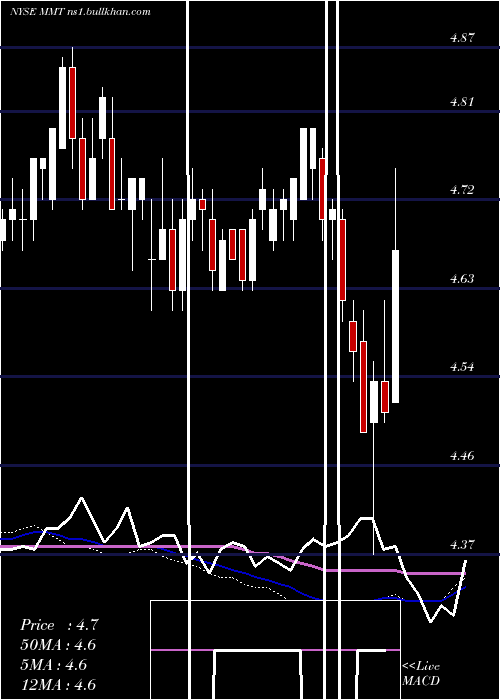
Task: Select the 4.72 price axis label
Action: coord(462,190)
